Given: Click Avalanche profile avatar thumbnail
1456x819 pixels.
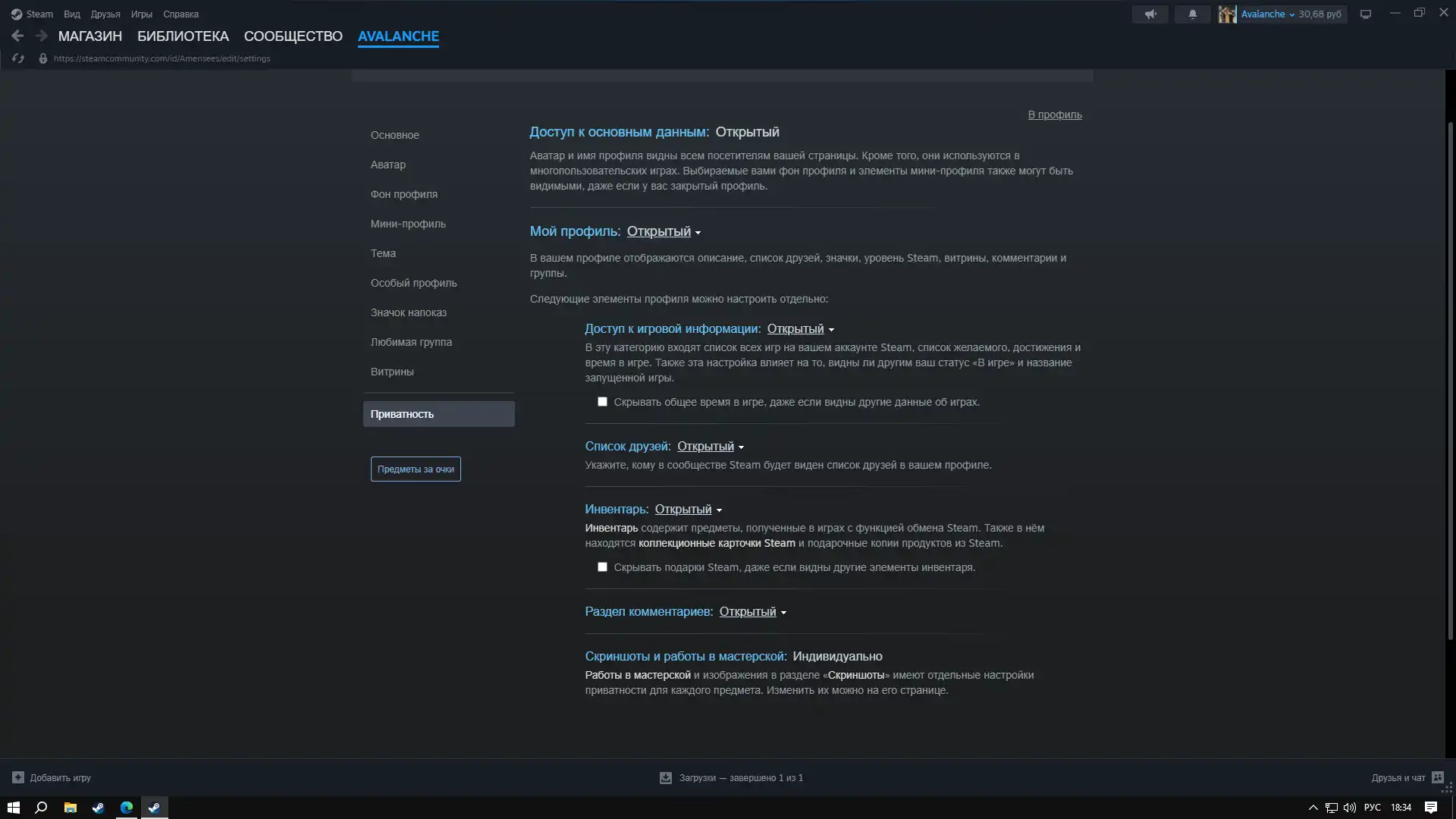Looking at the screenshot, I should (1227, 14).
